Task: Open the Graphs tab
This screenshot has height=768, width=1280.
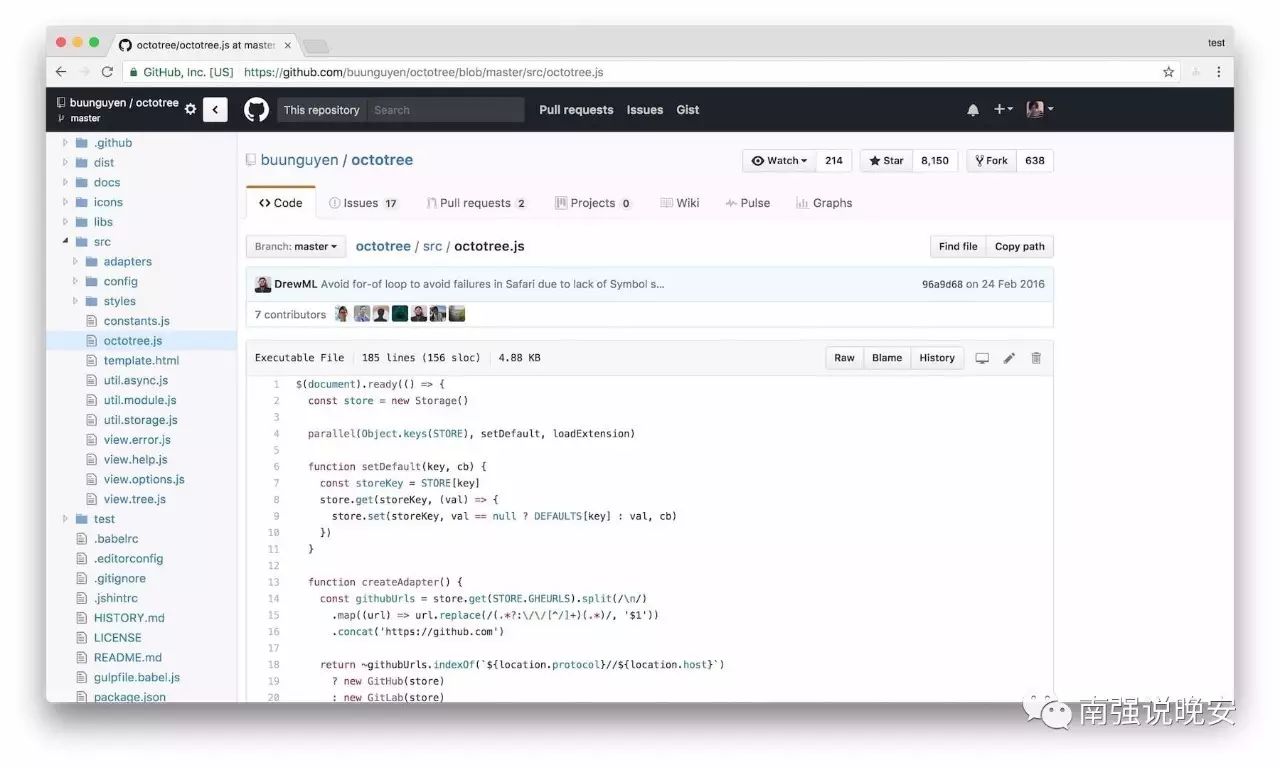Action: coord(824,203)
